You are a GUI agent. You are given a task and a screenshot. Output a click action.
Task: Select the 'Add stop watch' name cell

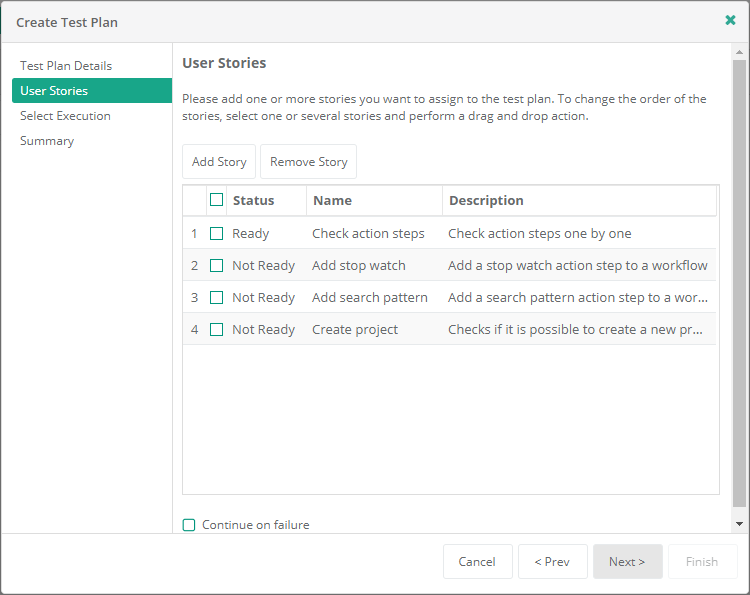(x=359, y=265)
